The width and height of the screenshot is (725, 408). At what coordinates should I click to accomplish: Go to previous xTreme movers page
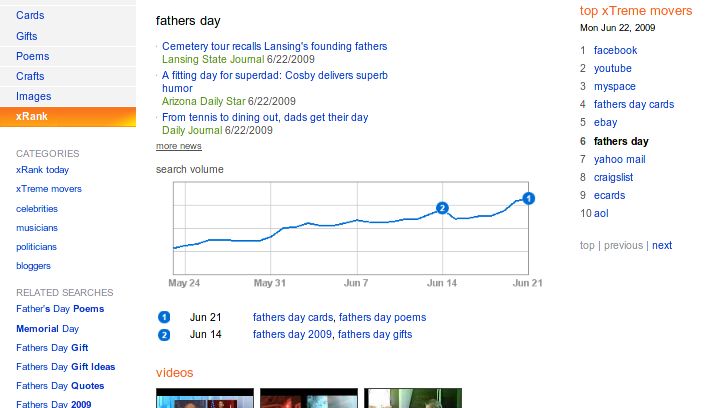pyautogui.click(x=623, y=245)
